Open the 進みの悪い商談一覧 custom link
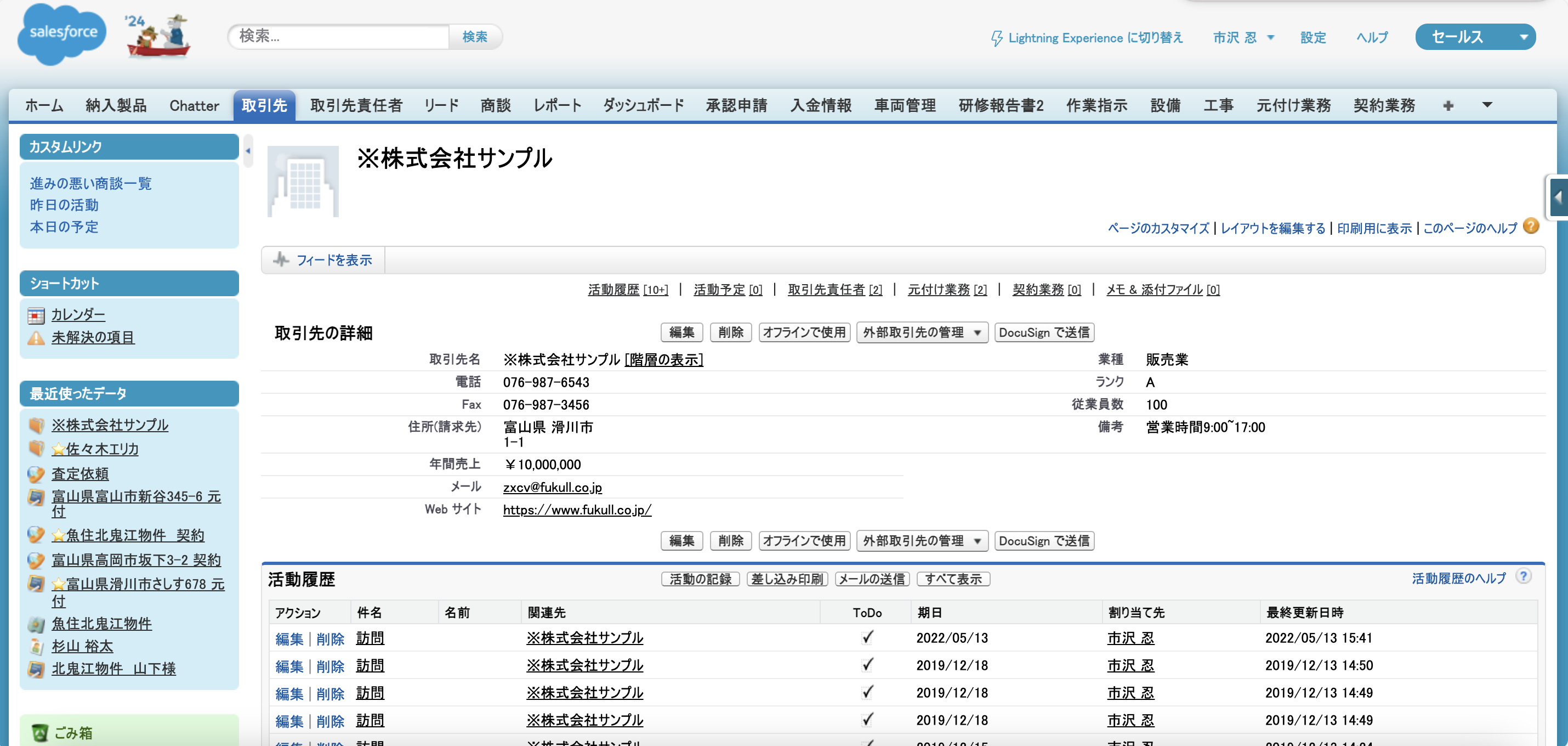Viewport: 1568px width, 746px height. (90, 183)
